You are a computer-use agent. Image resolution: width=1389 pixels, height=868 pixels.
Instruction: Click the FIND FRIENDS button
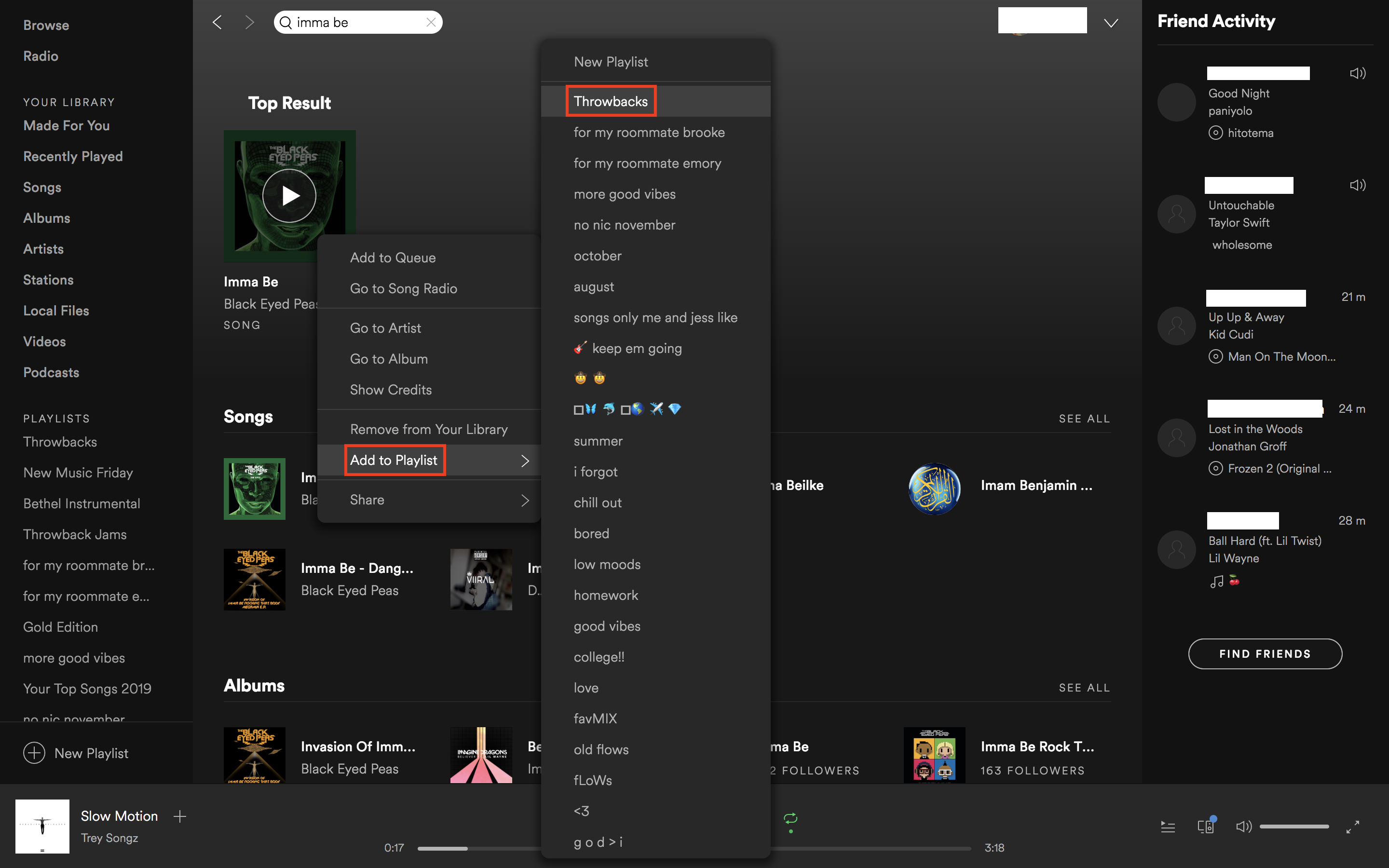click(1265, 653)
